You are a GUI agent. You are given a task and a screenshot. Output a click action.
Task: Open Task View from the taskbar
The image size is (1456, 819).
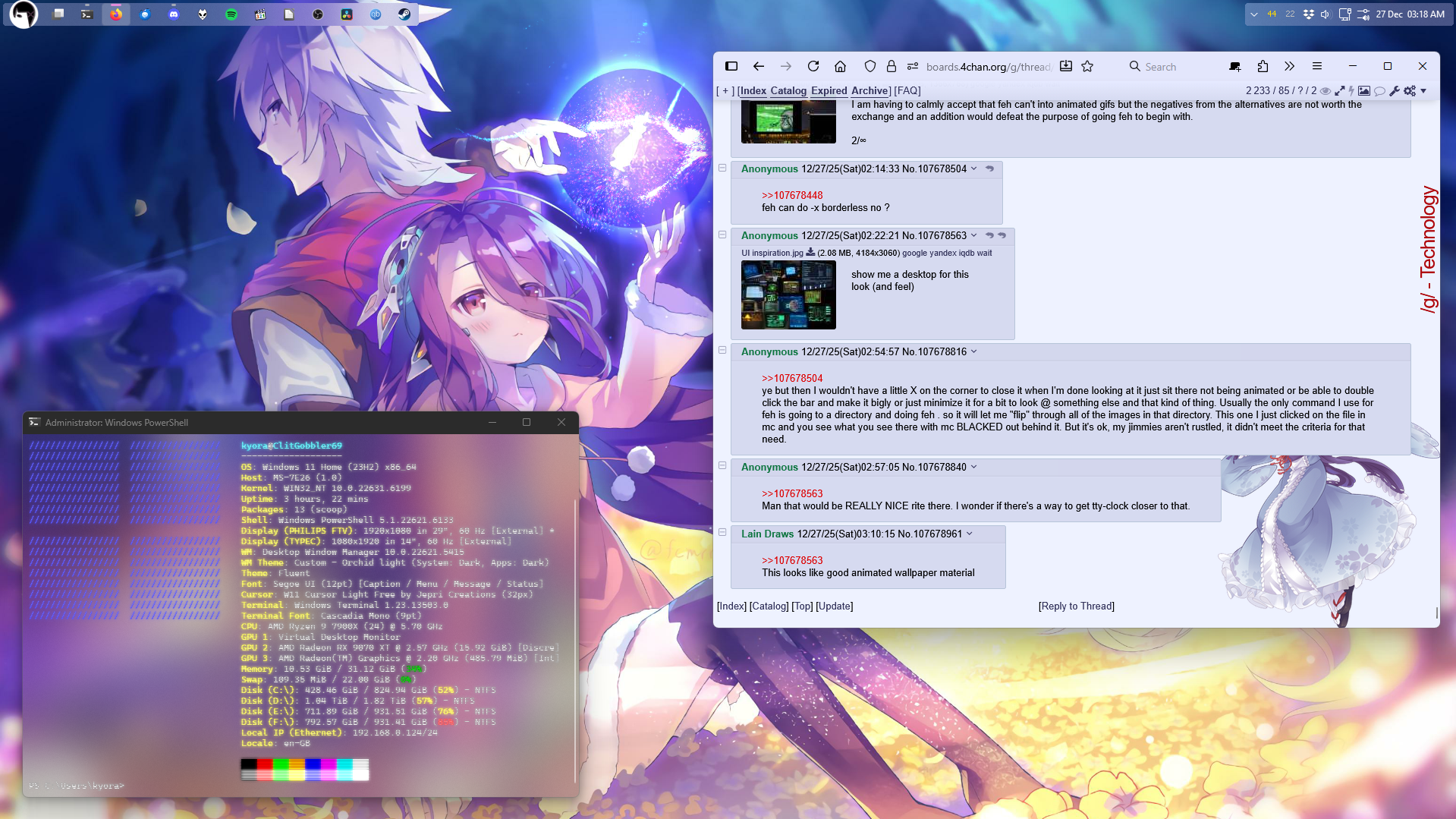58,14
